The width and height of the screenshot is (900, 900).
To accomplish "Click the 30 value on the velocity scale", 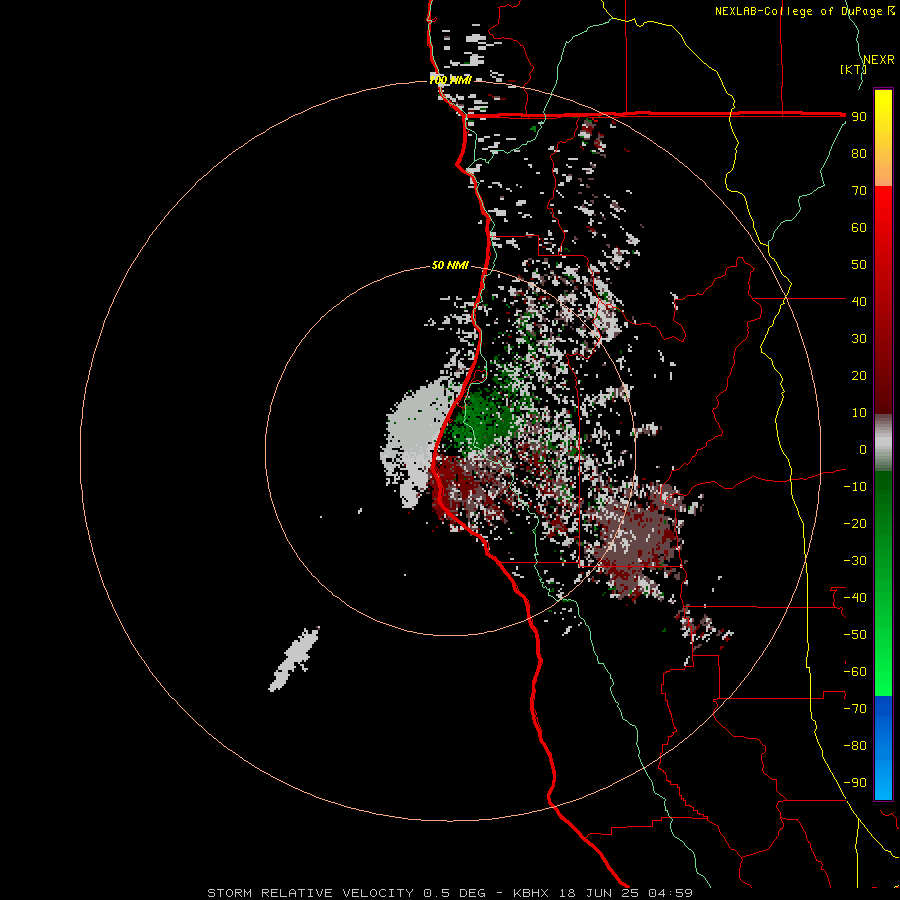I will point(859,339).
